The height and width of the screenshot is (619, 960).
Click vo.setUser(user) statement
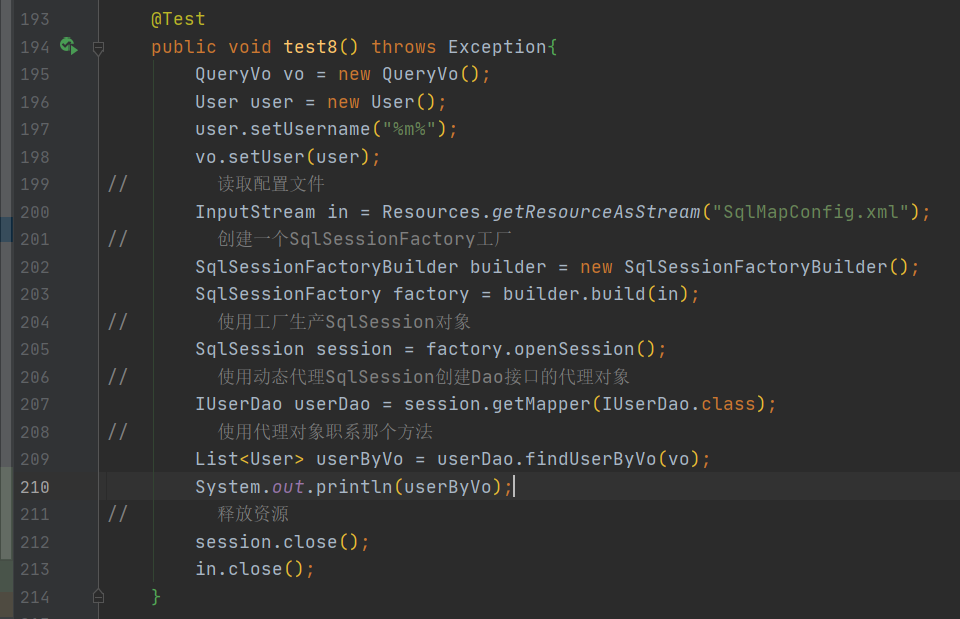tap(288, 157)
